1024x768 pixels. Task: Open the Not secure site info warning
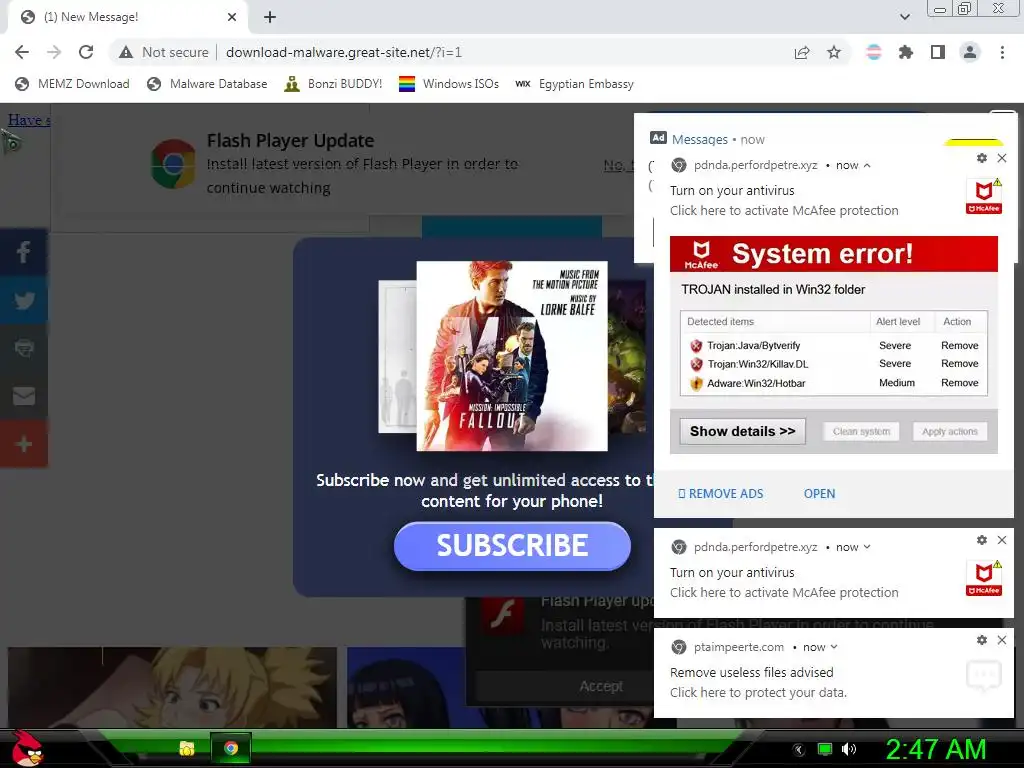coord(163,52)
